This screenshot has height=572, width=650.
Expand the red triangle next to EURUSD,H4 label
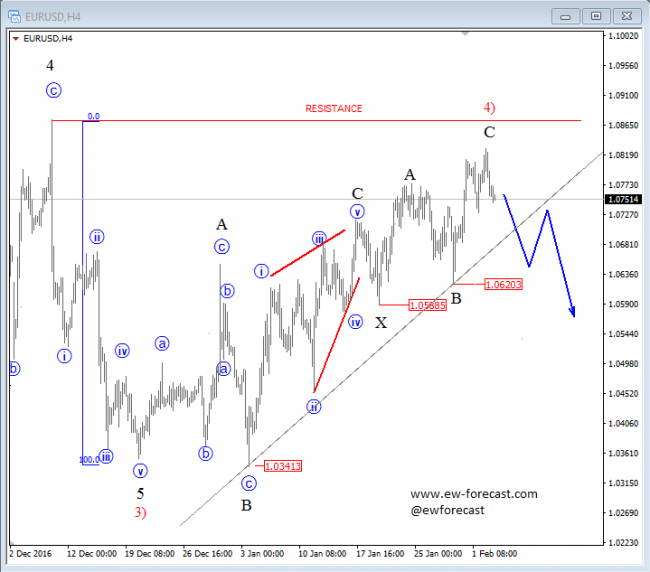[x=16, y=39]
